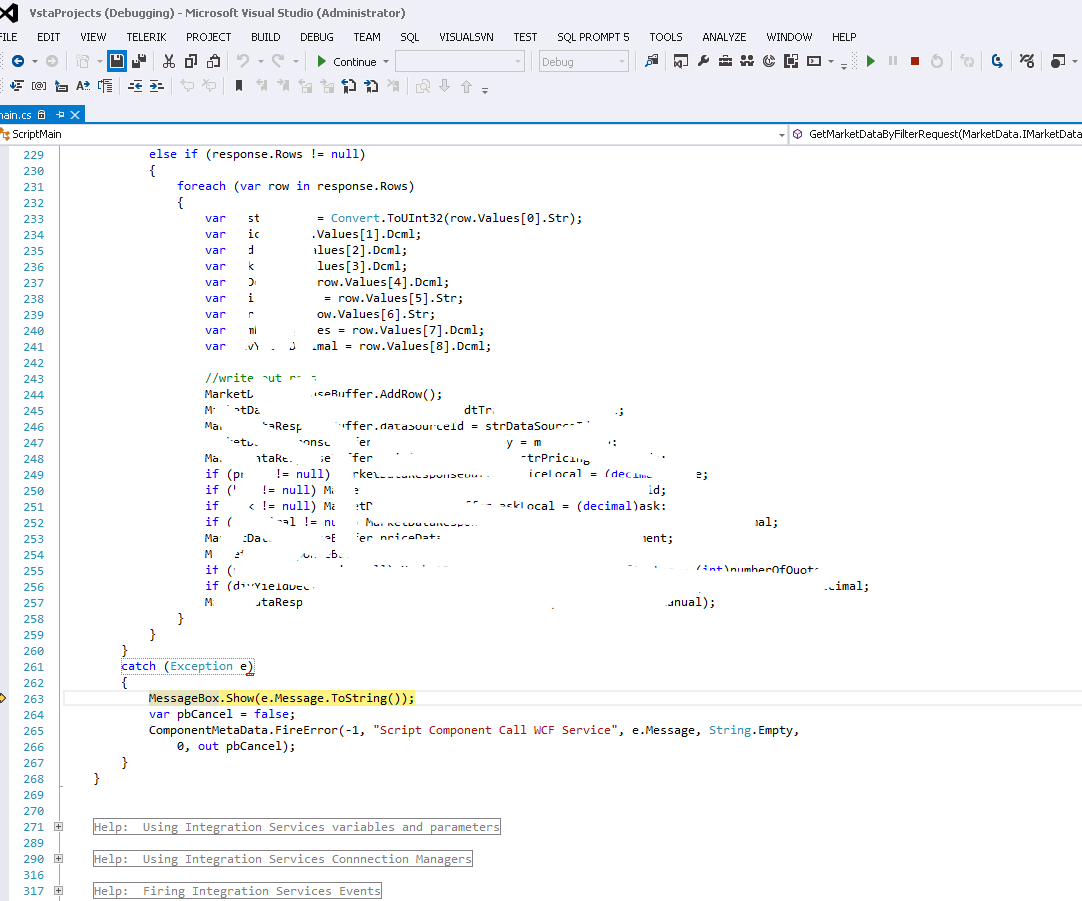Open the Toolbox icon
The height and width of the screenshot is (901, 1082).
click(725, 61)
